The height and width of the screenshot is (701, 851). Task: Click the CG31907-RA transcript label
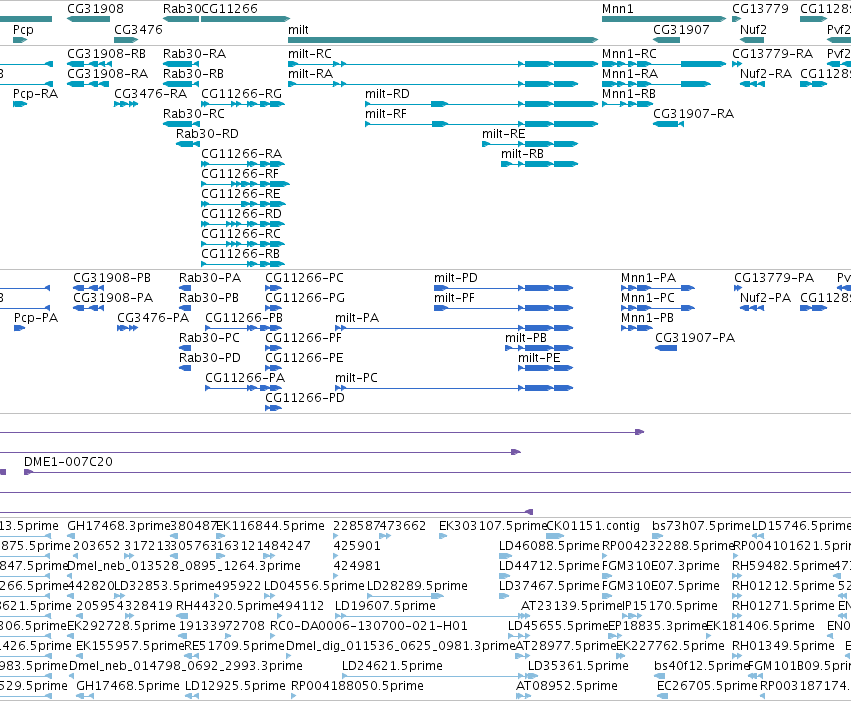tap(694, 114)
